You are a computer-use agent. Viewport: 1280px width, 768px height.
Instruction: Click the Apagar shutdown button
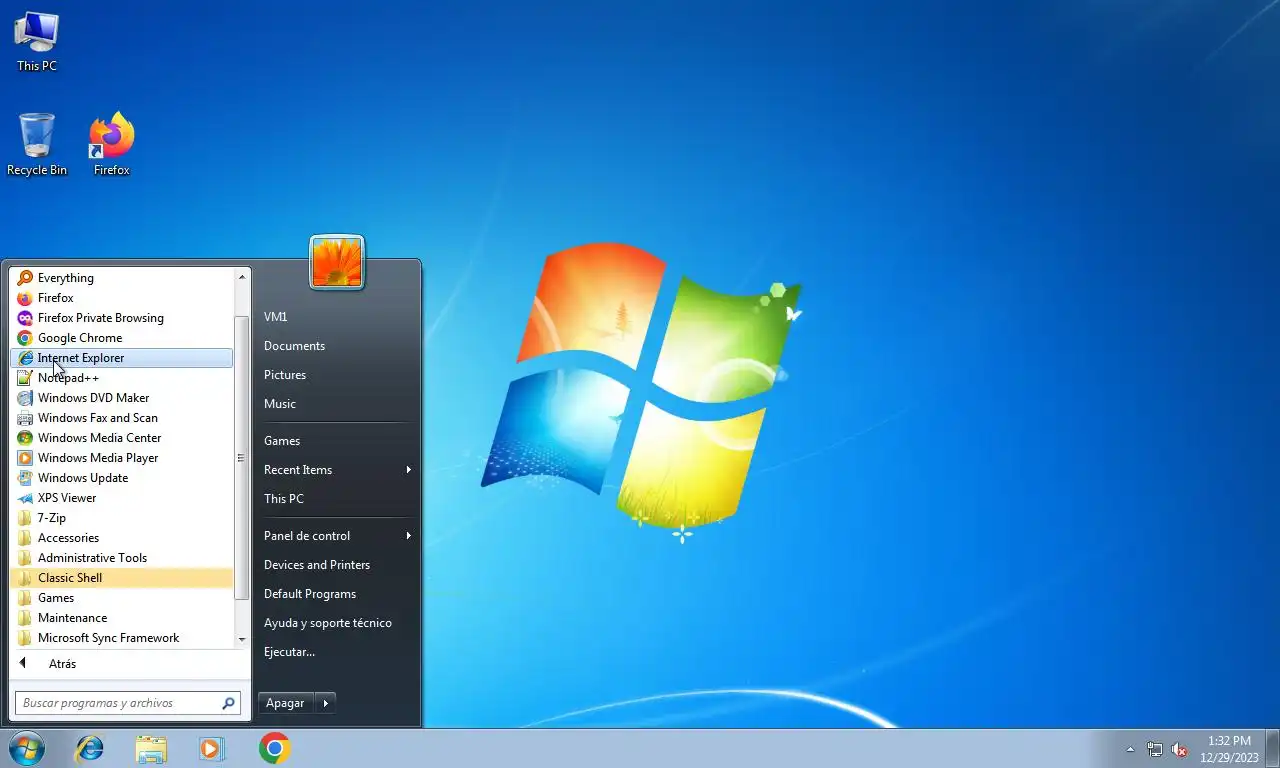[286, 703]
